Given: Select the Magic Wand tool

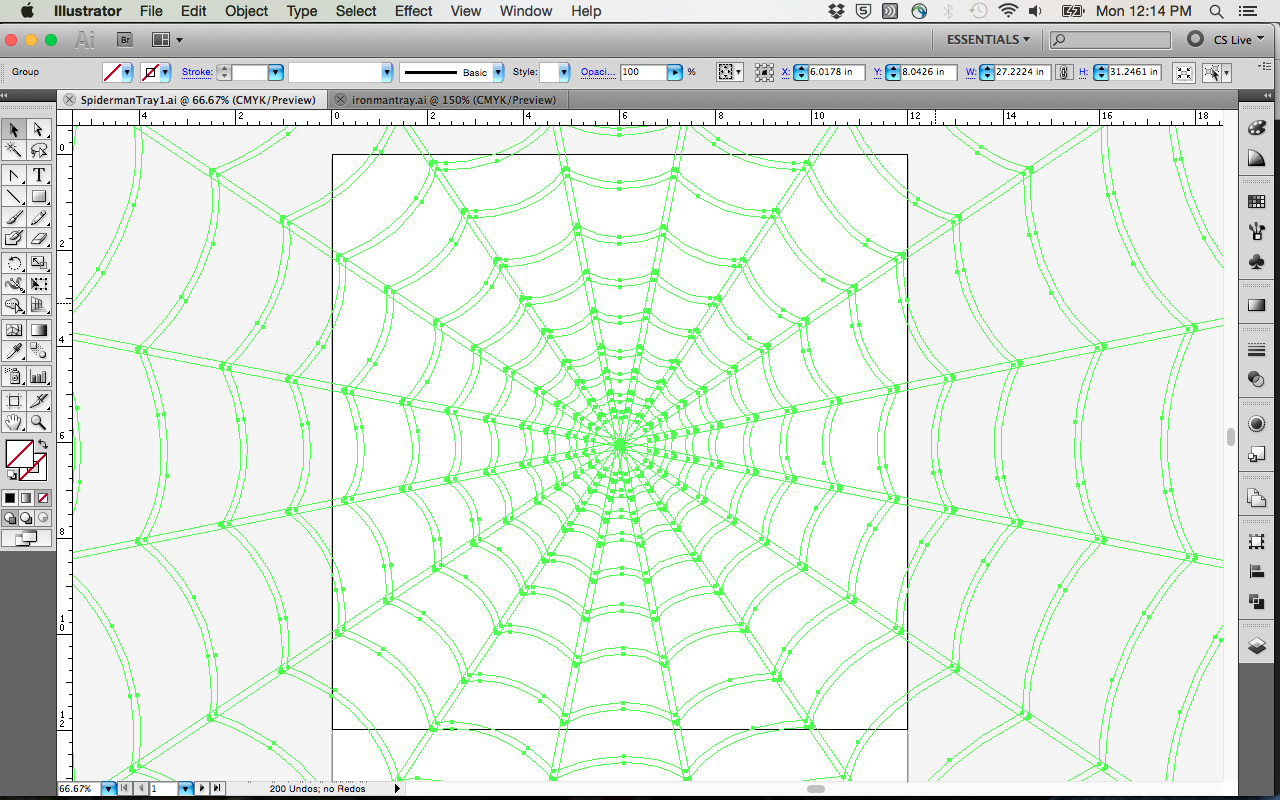Looking at the screenshot, I should tap(14, 150).
